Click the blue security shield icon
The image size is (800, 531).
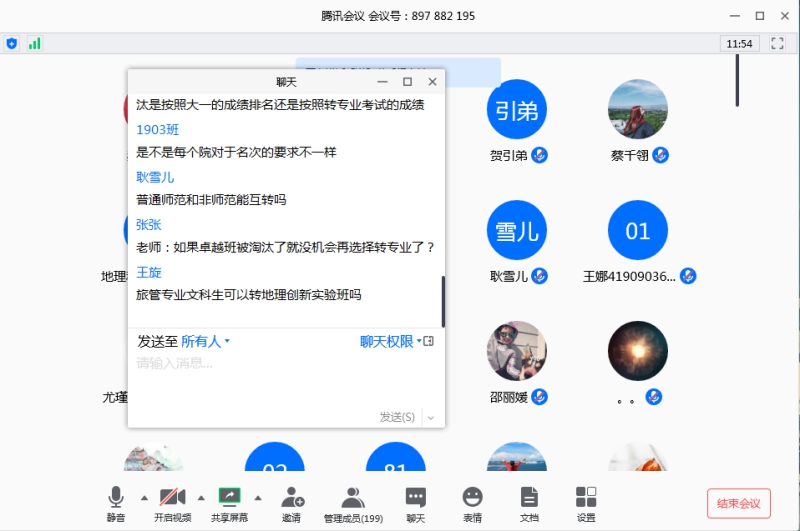pos(12,44)
